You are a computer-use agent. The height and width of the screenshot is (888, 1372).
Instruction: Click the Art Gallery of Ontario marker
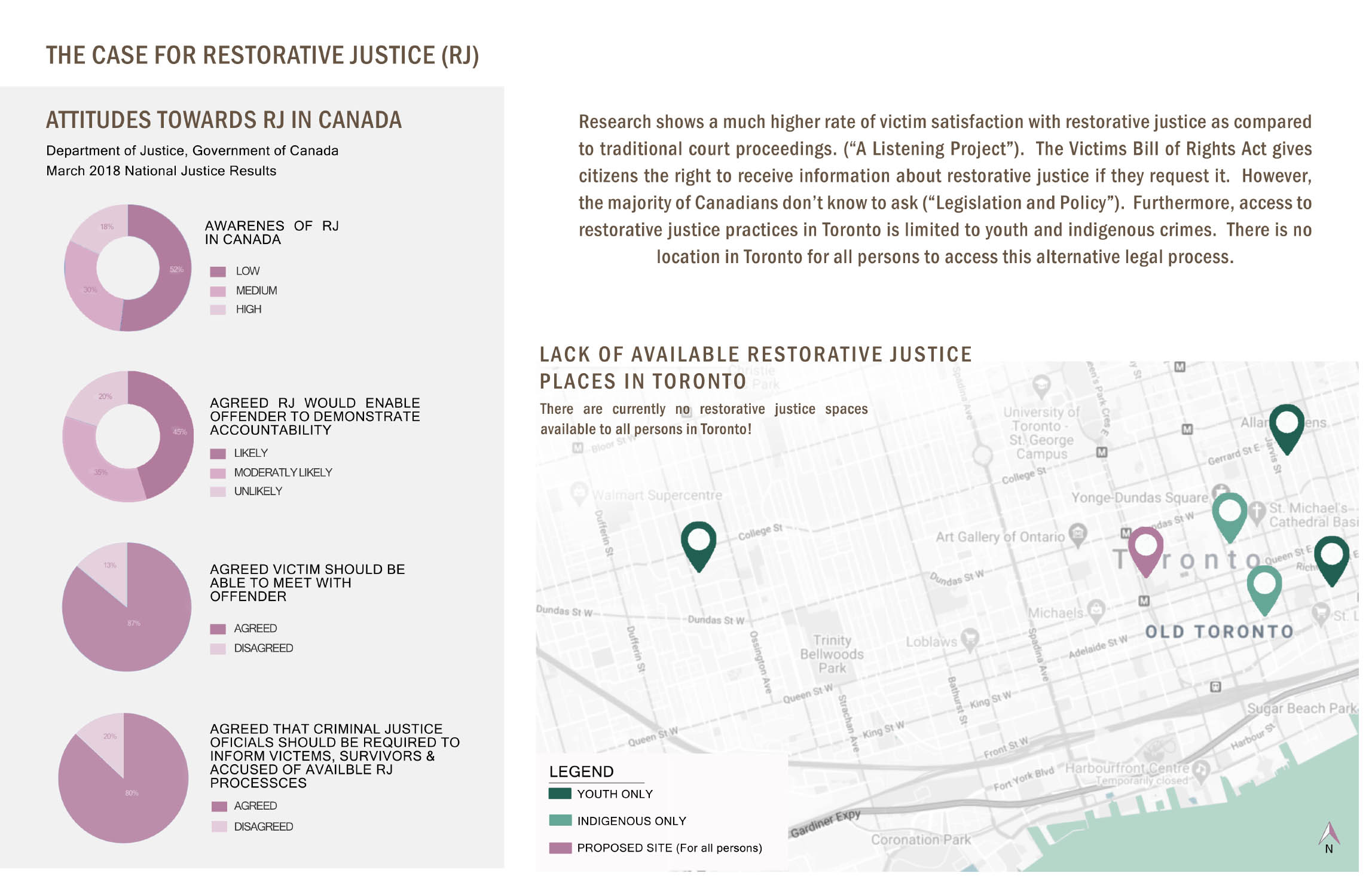[1077, 533]
